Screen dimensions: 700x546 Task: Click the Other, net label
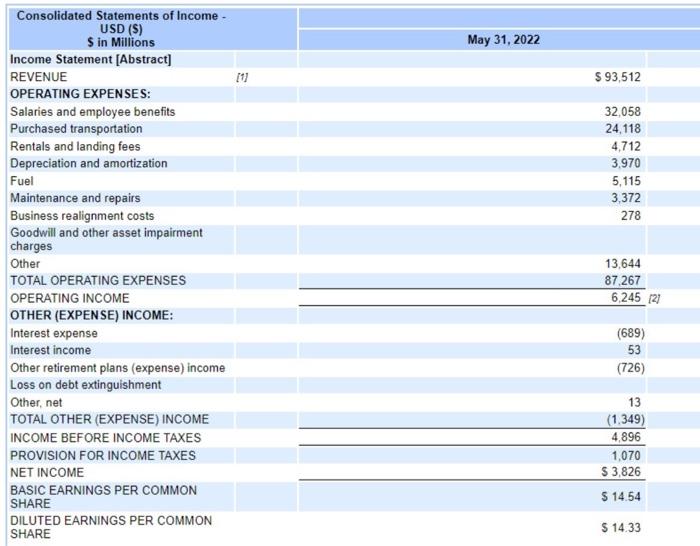pos(36,403)
